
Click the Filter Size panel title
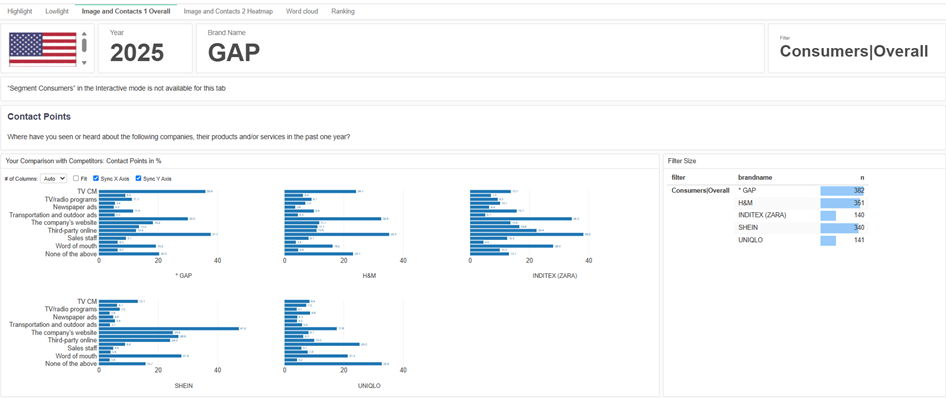(682, 161)
